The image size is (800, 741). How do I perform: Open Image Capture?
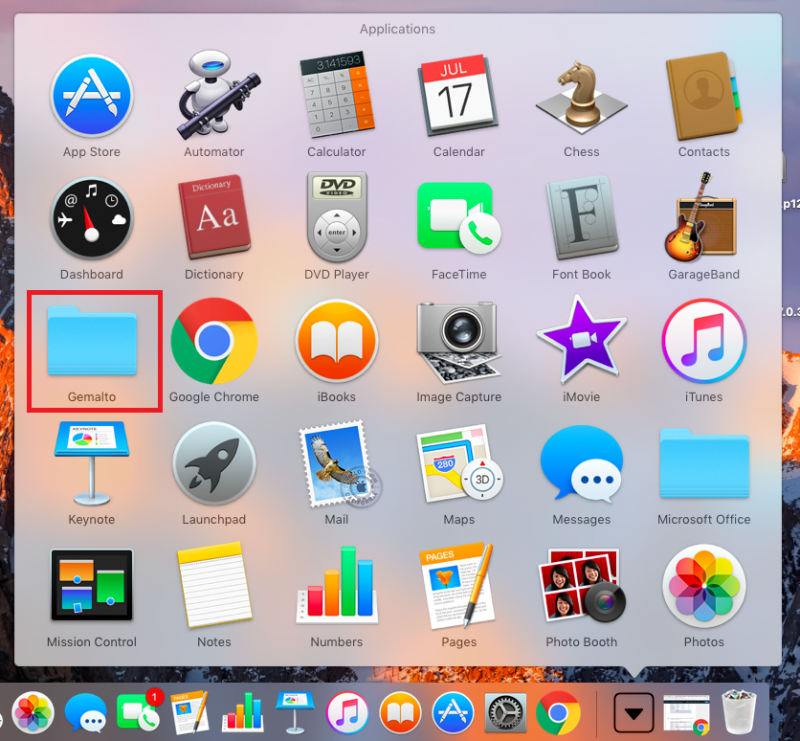(459, 341)
